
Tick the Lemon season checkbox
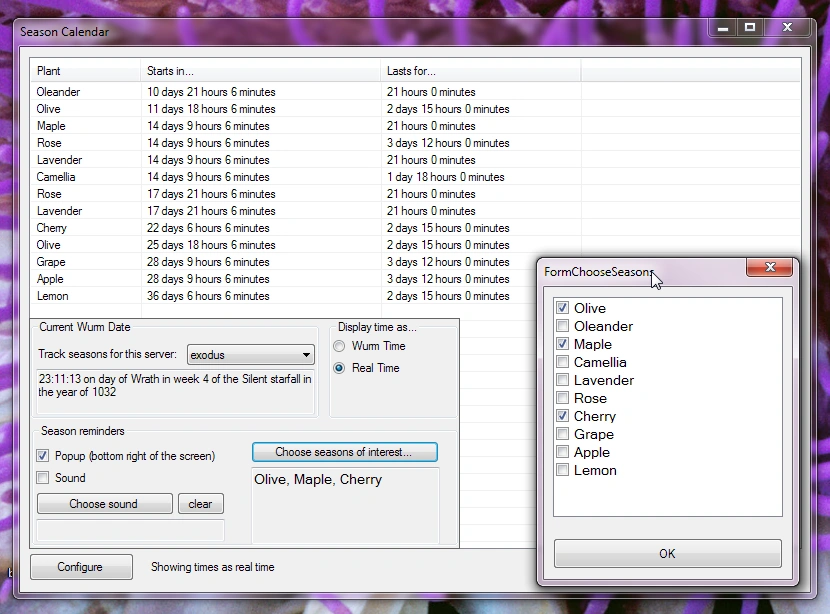coord(562,469)
